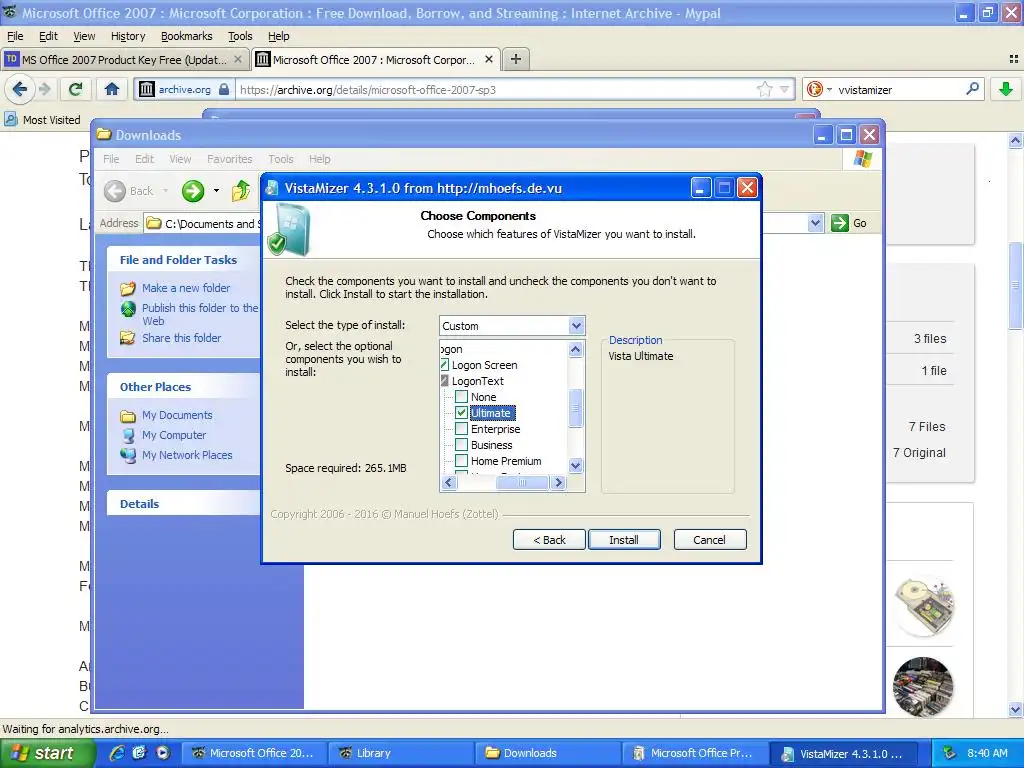Bookmark this page with the star
1024x768 pixels.
[764, 89]
